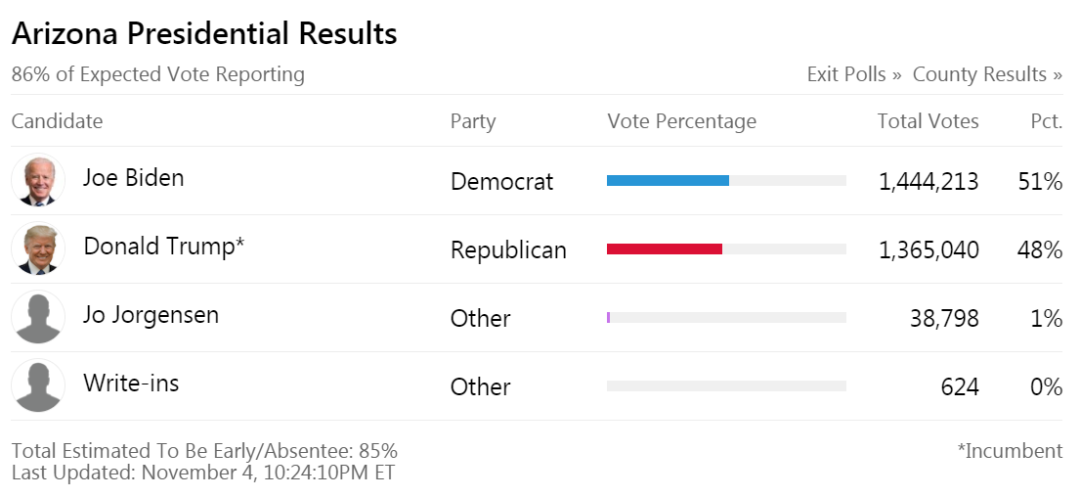Viewport: 1080px width, 497px height.
Task: Click the Party column header
Action: pyautogui.click(x=473, y=122)
